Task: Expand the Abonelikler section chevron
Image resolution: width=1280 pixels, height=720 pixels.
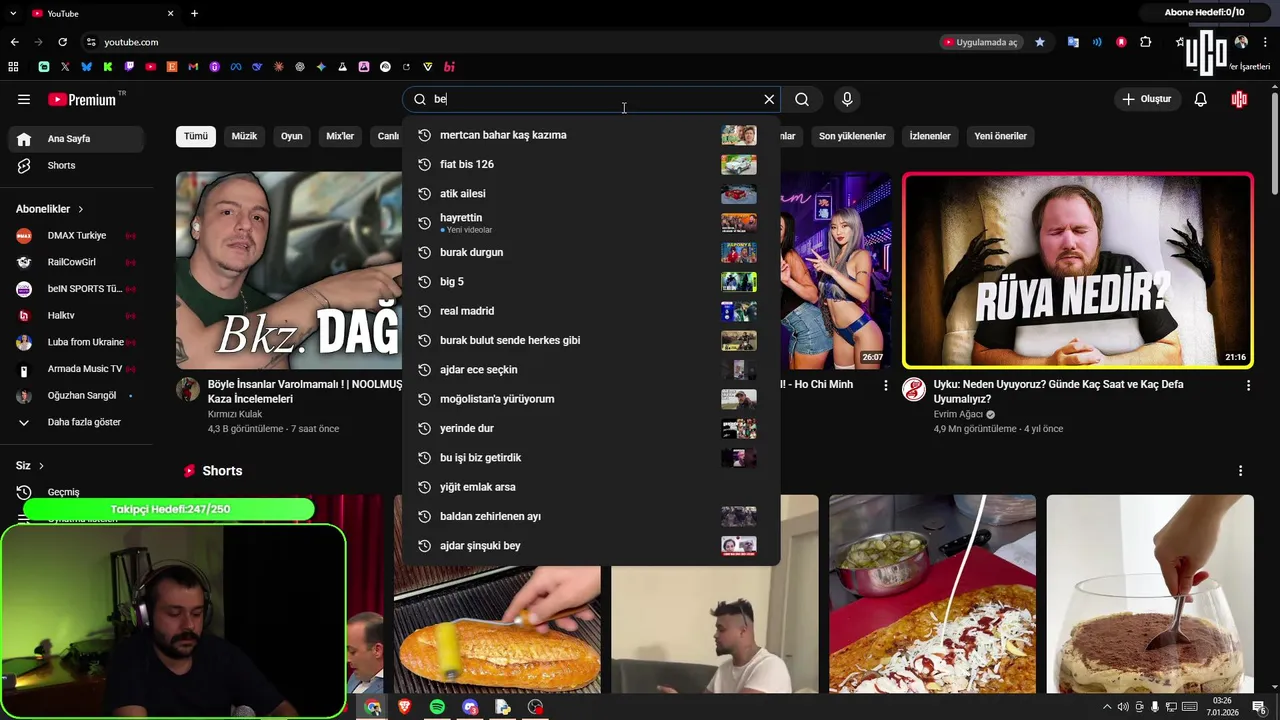Action: 81,209
